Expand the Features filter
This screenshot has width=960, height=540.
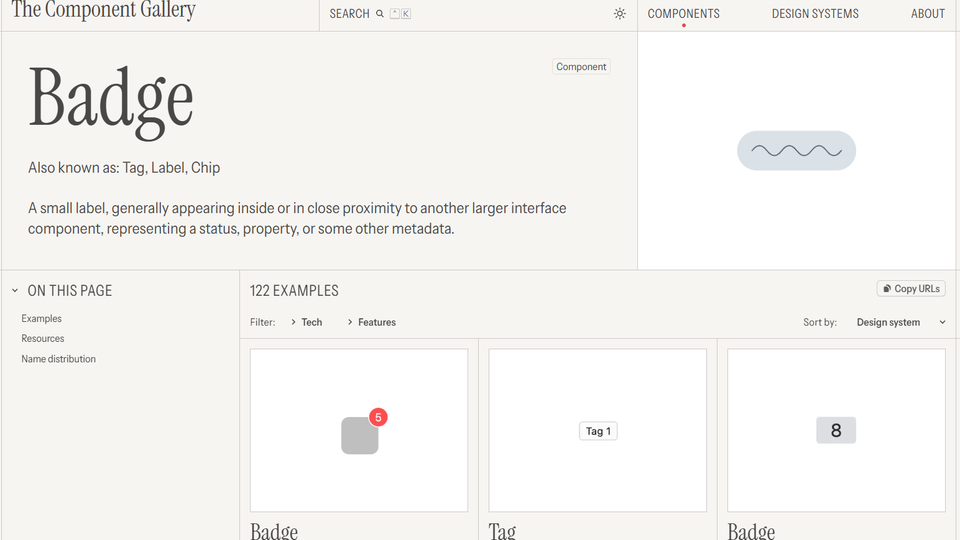click(371, 322)
